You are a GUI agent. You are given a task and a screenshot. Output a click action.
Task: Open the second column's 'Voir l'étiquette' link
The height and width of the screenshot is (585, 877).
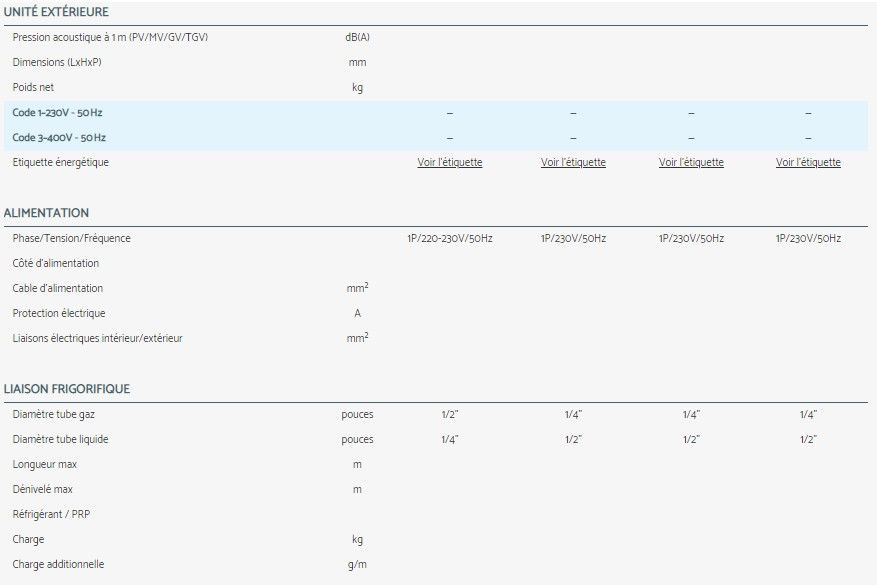coord(573,162)
